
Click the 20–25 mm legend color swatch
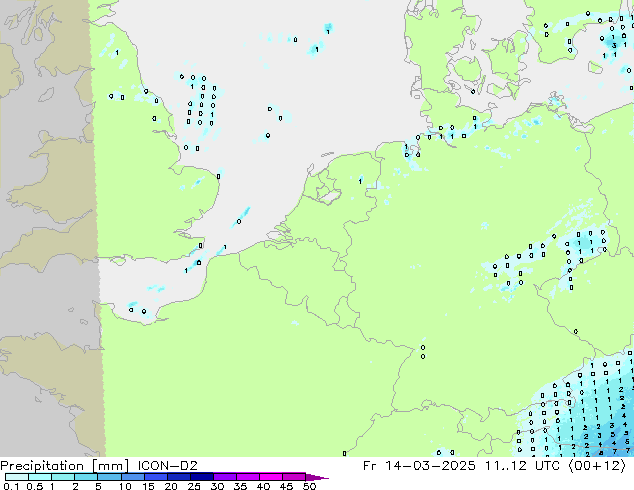point(179,477)
